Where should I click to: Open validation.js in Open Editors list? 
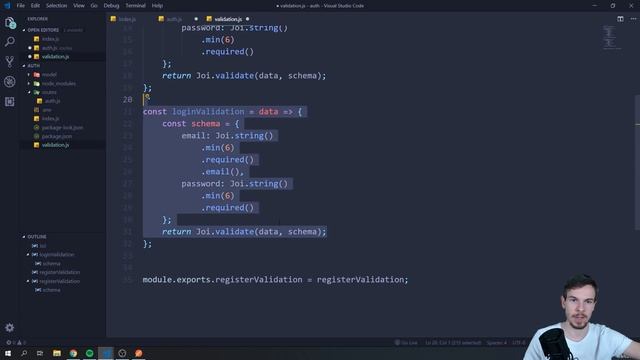55,57
